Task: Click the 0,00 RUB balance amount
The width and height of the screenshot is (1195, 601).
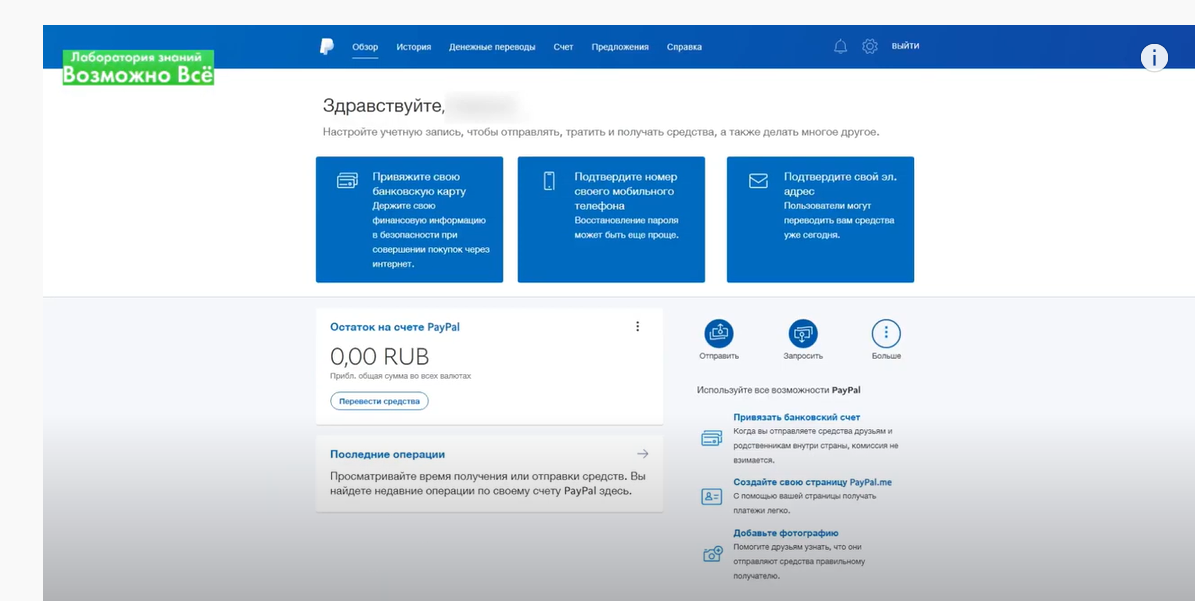Action: (380, 356)
